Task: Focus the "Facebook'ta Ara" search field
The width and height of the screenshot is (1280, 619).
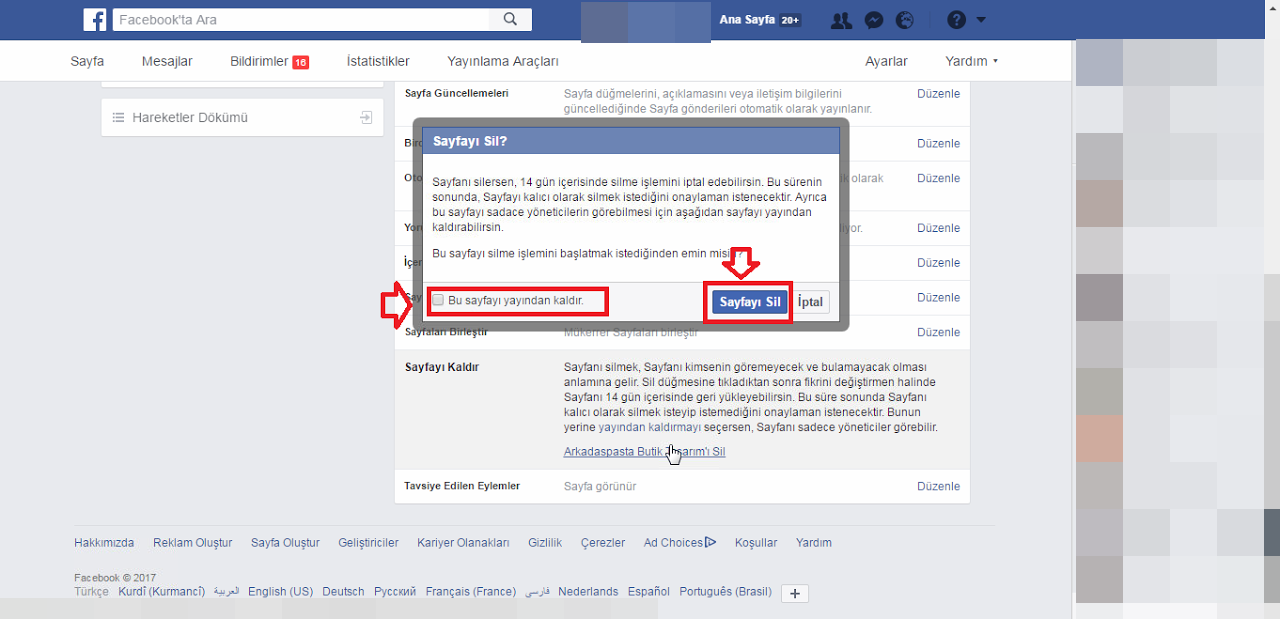Action: (301, 19)
